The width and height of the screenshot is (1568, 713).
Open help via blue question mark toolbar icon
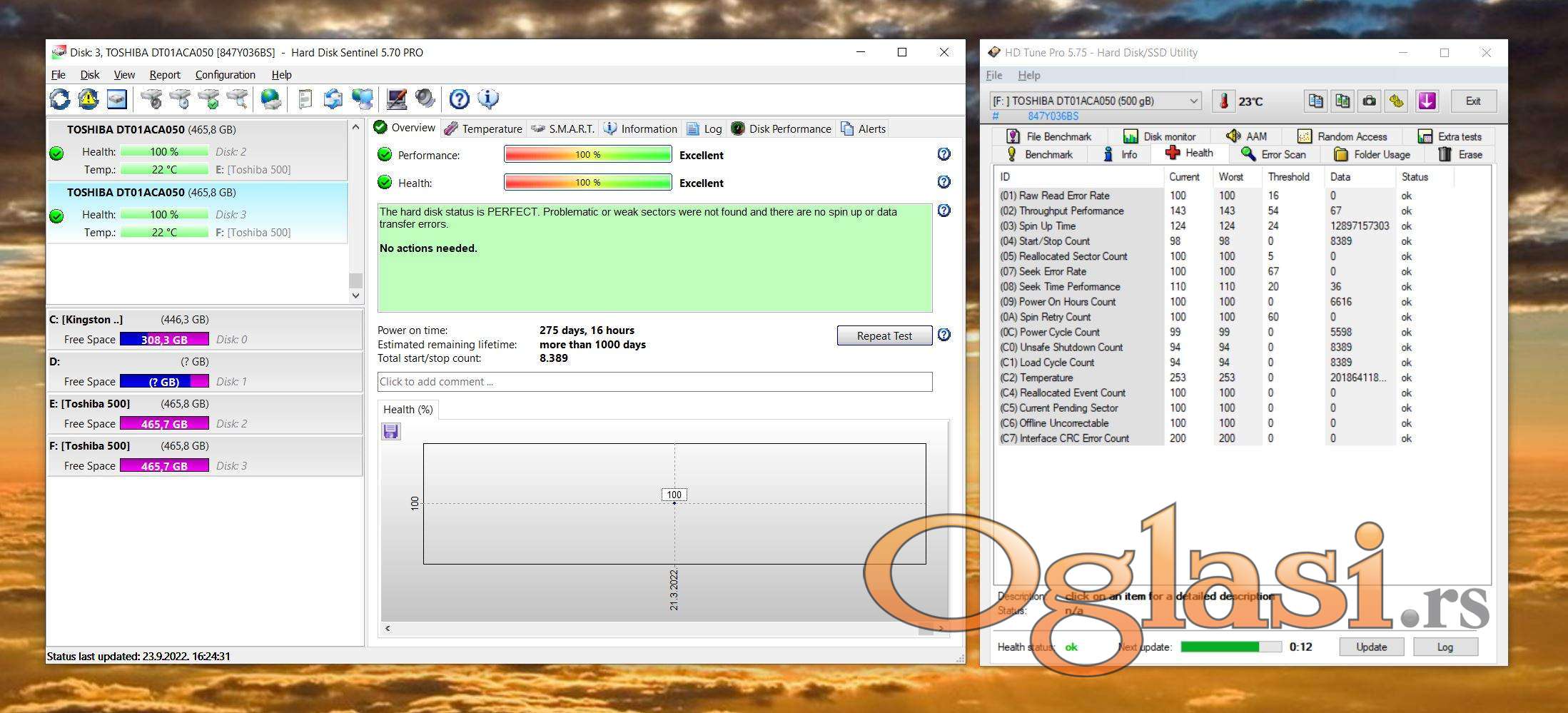tap(459, 99)
